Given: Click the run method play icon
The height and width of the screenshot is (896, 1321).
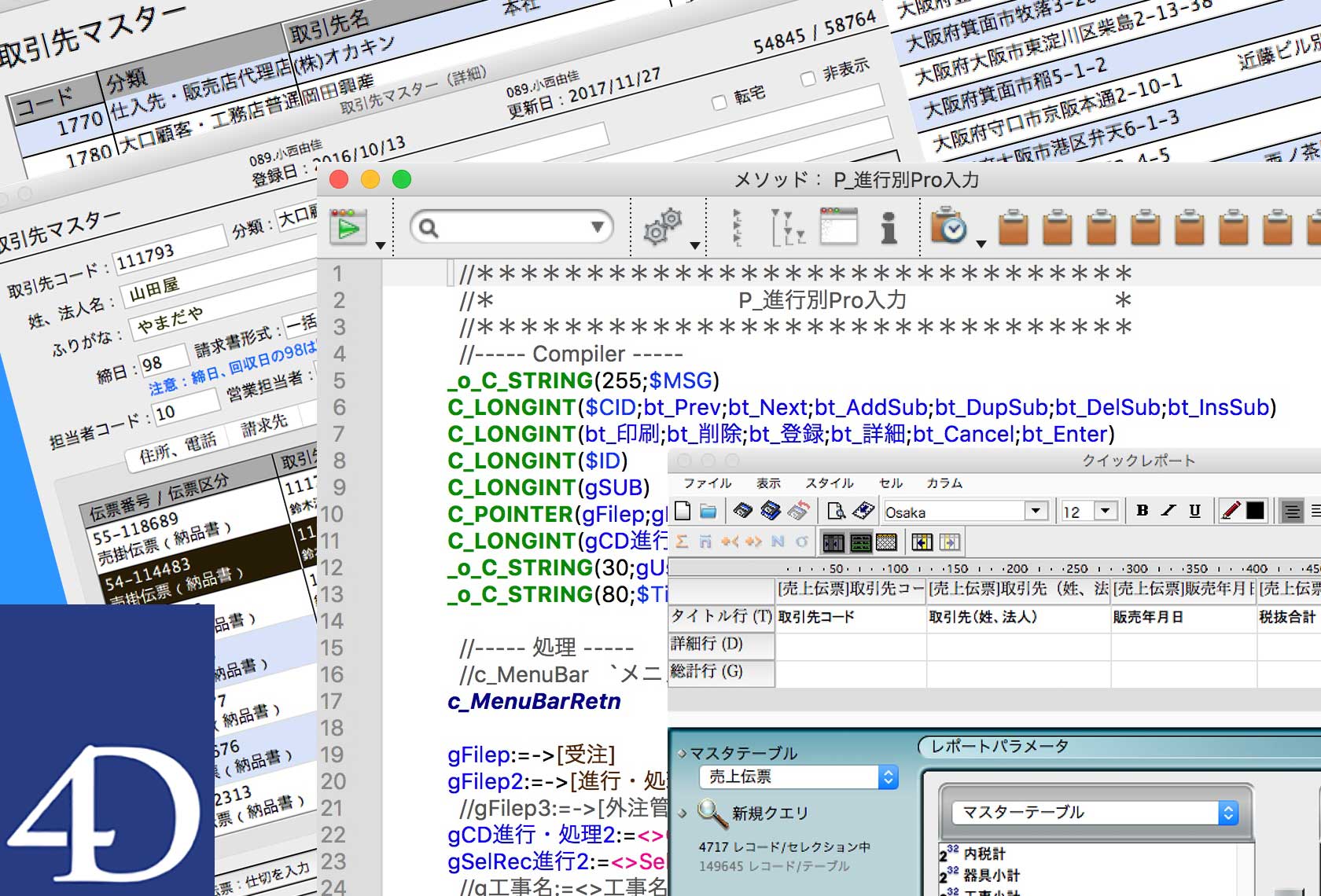Looking at the screenshot, I should tap(348, 228).
